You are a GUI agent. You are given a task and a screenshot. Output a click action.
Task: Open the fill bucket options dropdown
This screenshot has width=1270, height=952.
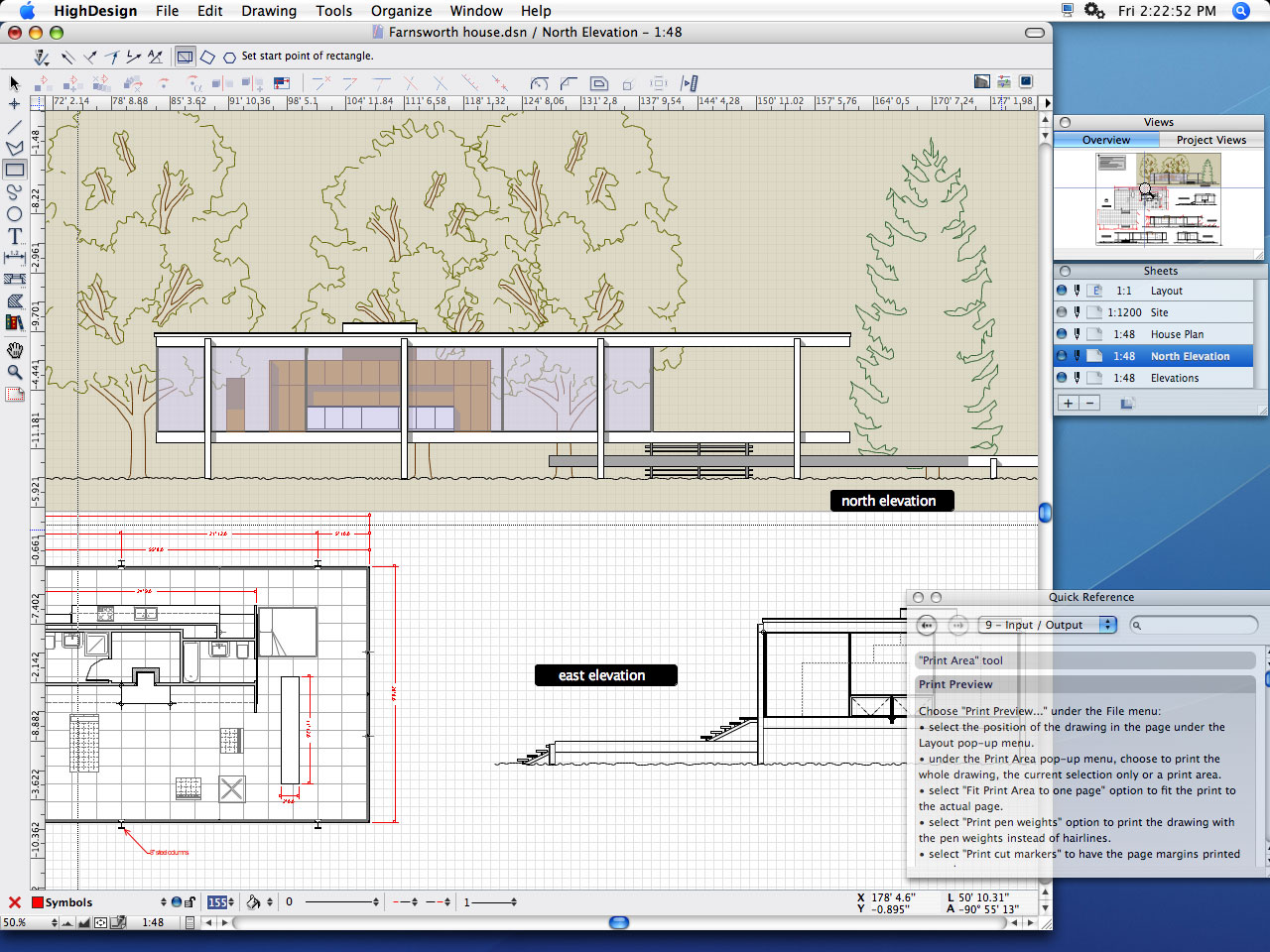(x=270, y=902)
